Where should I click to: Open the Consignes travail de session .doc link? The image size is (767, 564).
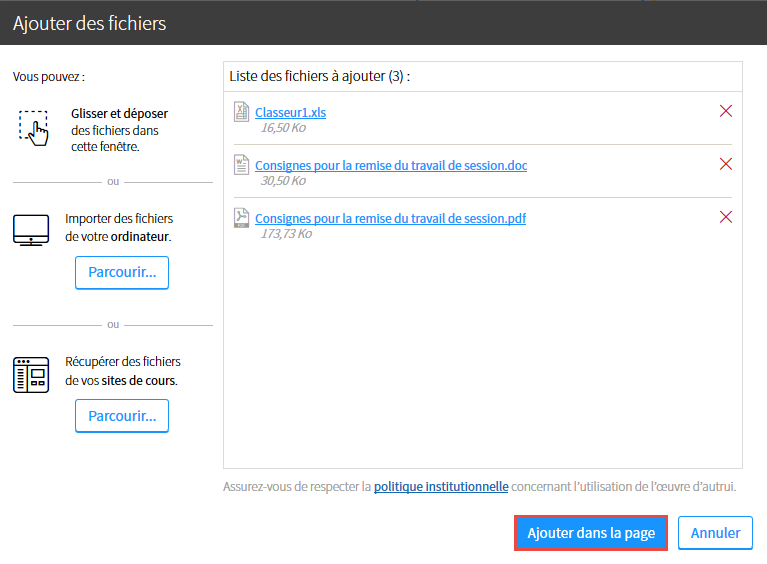(x=391, y=165)
